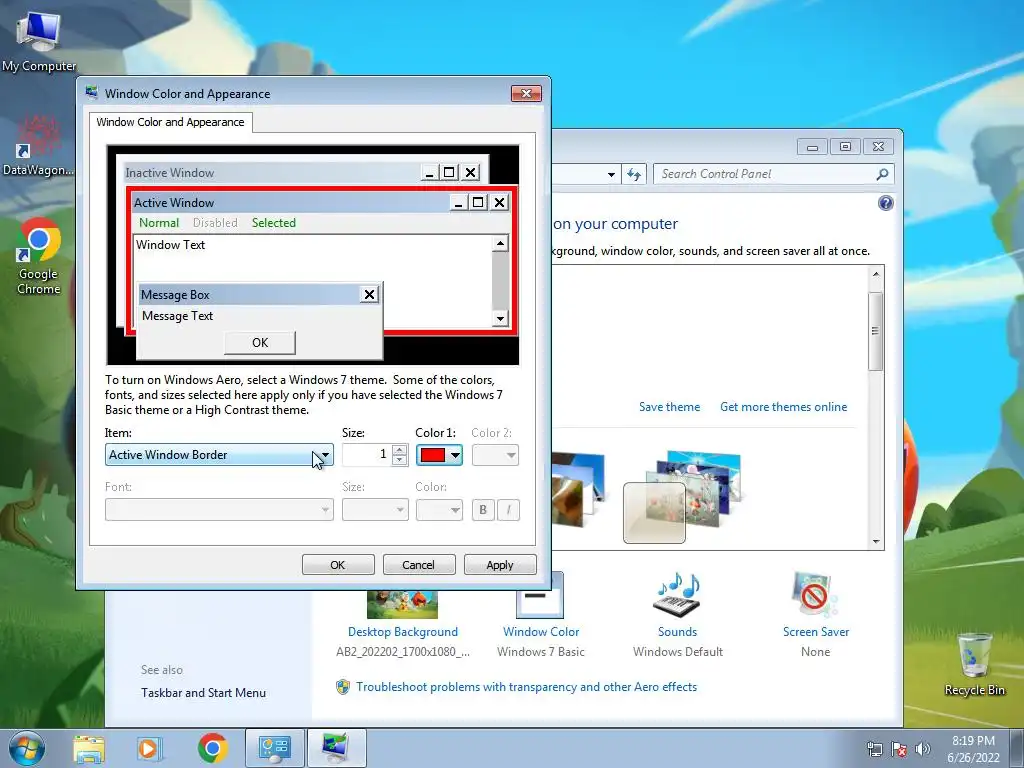Click the preview Message Box close X

click(369, 295)
